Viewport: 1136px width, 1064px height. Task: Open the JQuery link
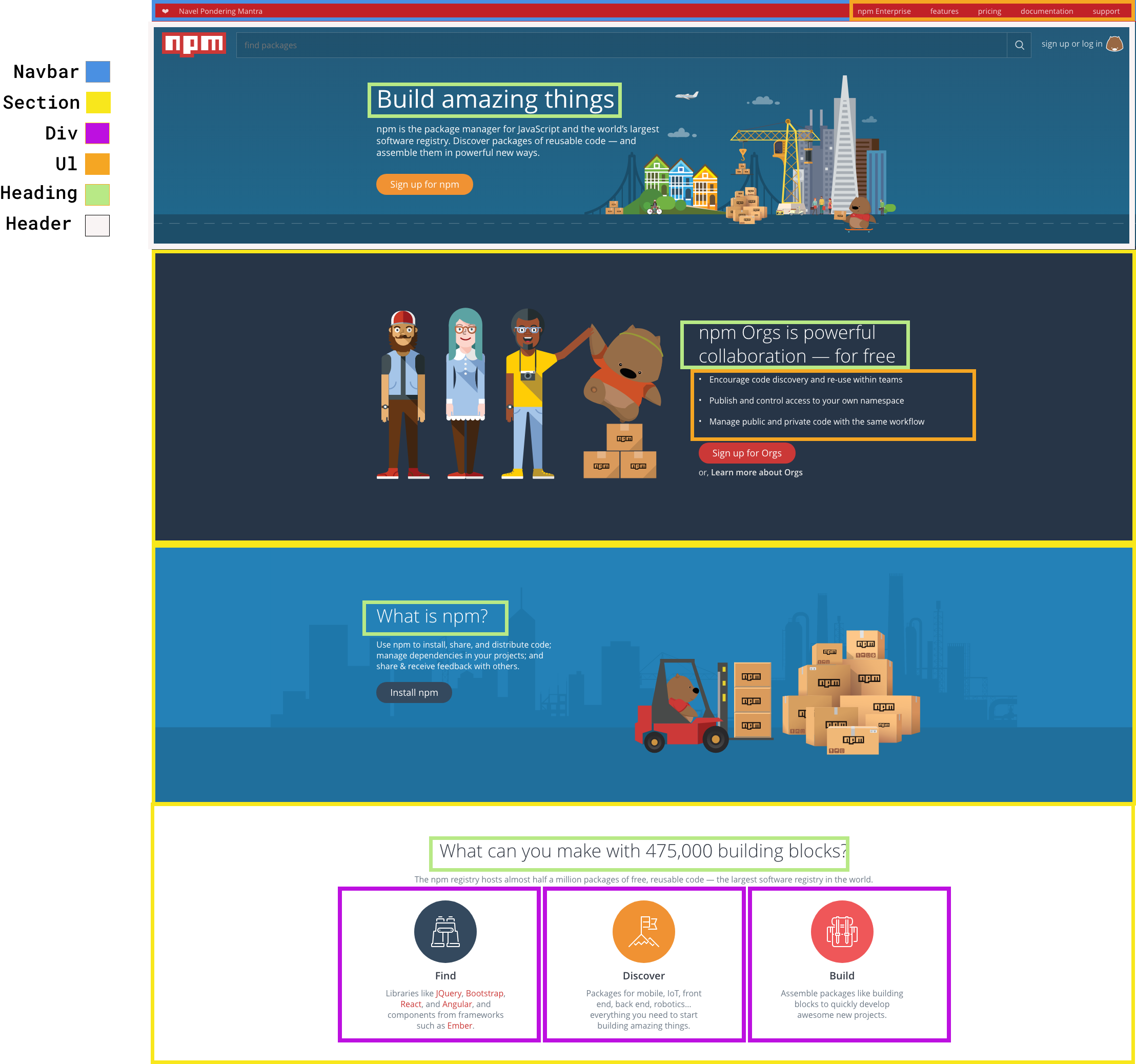pos(449,993)
